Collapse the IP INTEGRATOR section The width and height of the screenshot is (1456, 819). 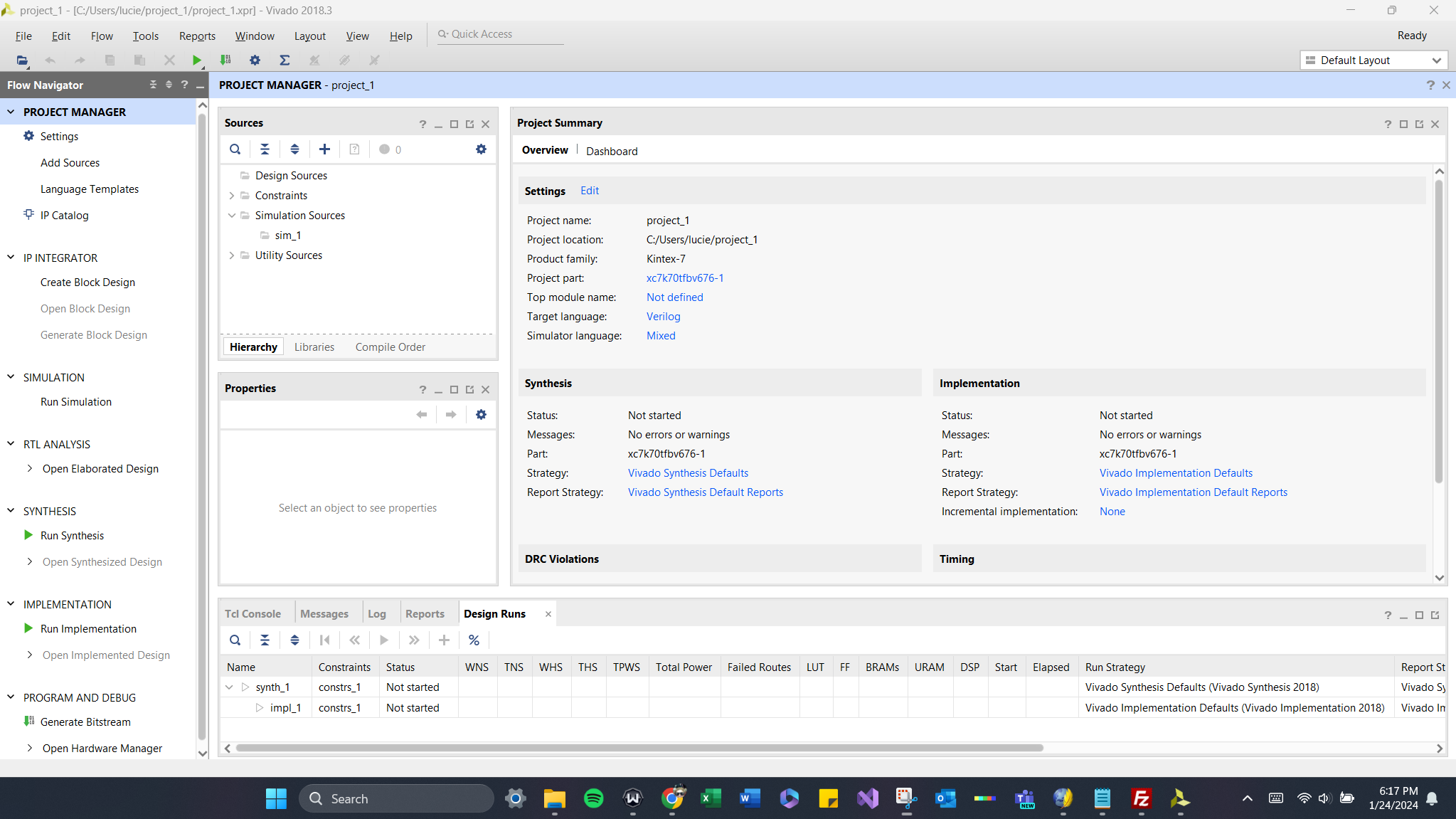(x=11, y=258)
